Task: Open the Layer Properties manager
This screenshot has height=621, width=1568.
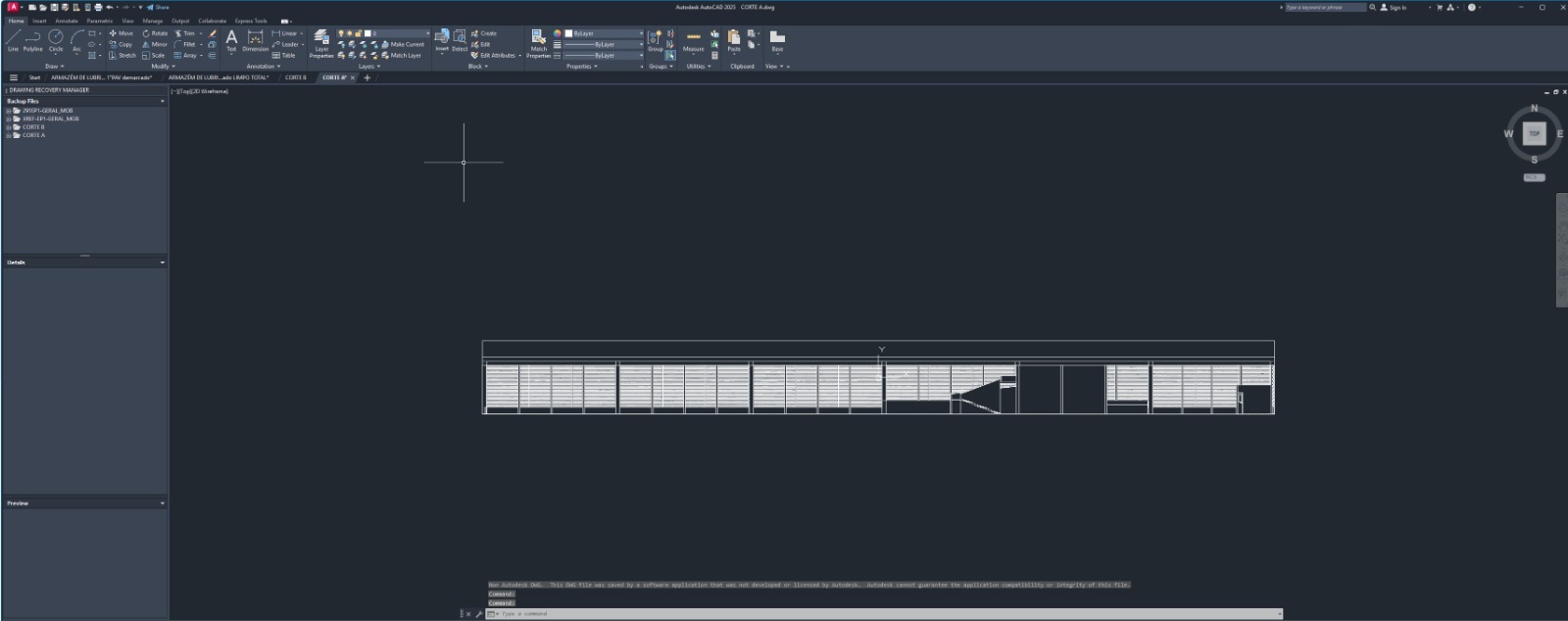Action: [x=321, y=39]
